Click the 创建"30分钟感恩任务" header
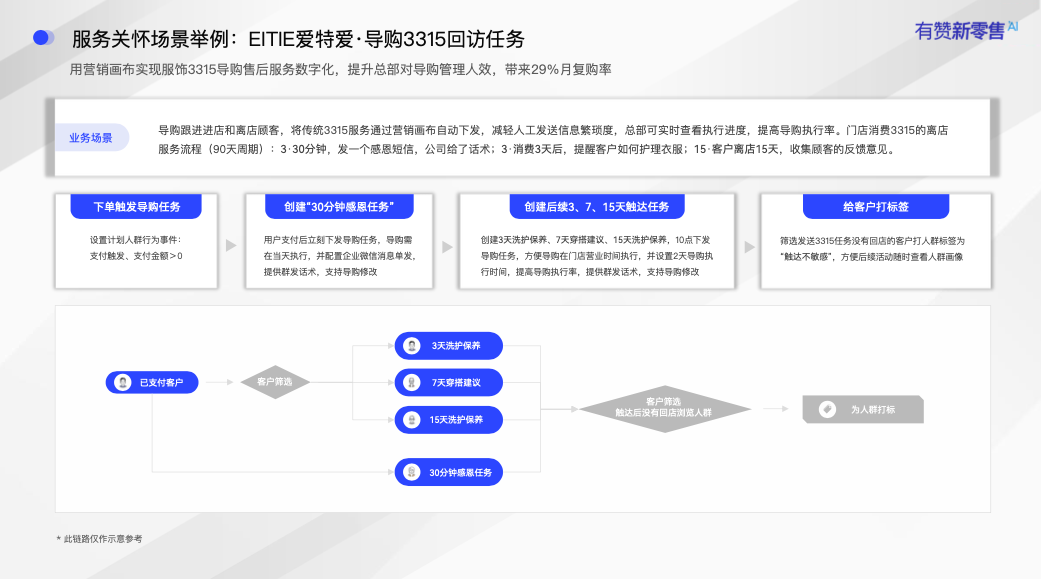 click(x=339, y=207)
